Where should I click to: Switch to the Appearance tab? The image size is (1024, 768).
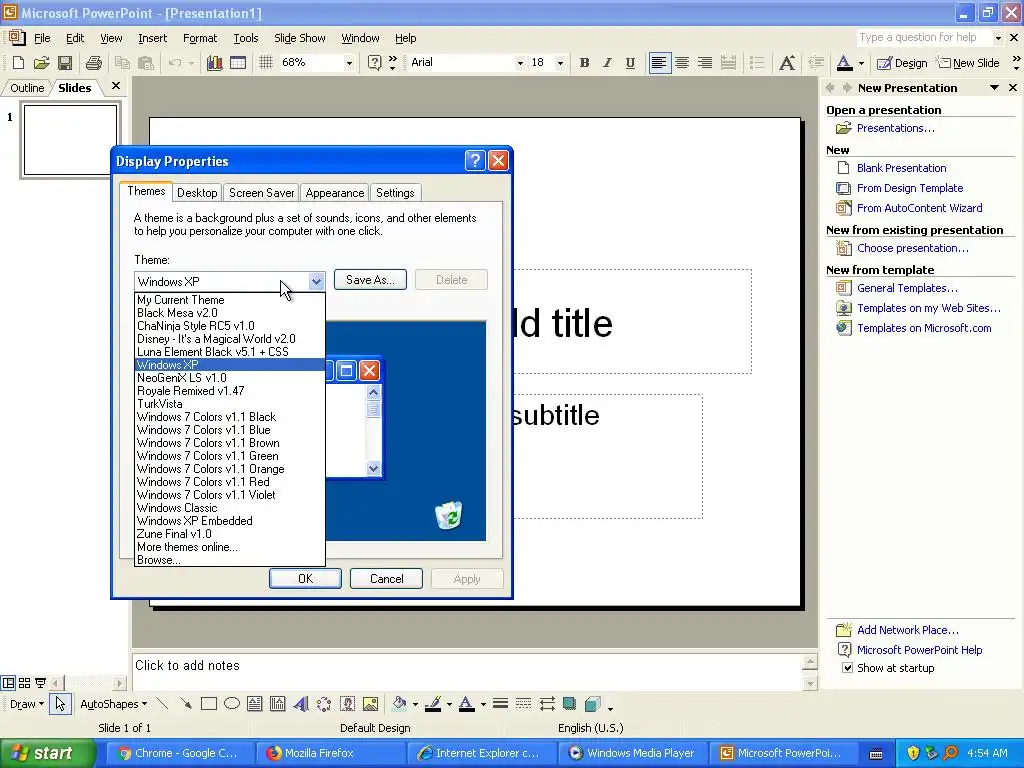coord(334,193)
